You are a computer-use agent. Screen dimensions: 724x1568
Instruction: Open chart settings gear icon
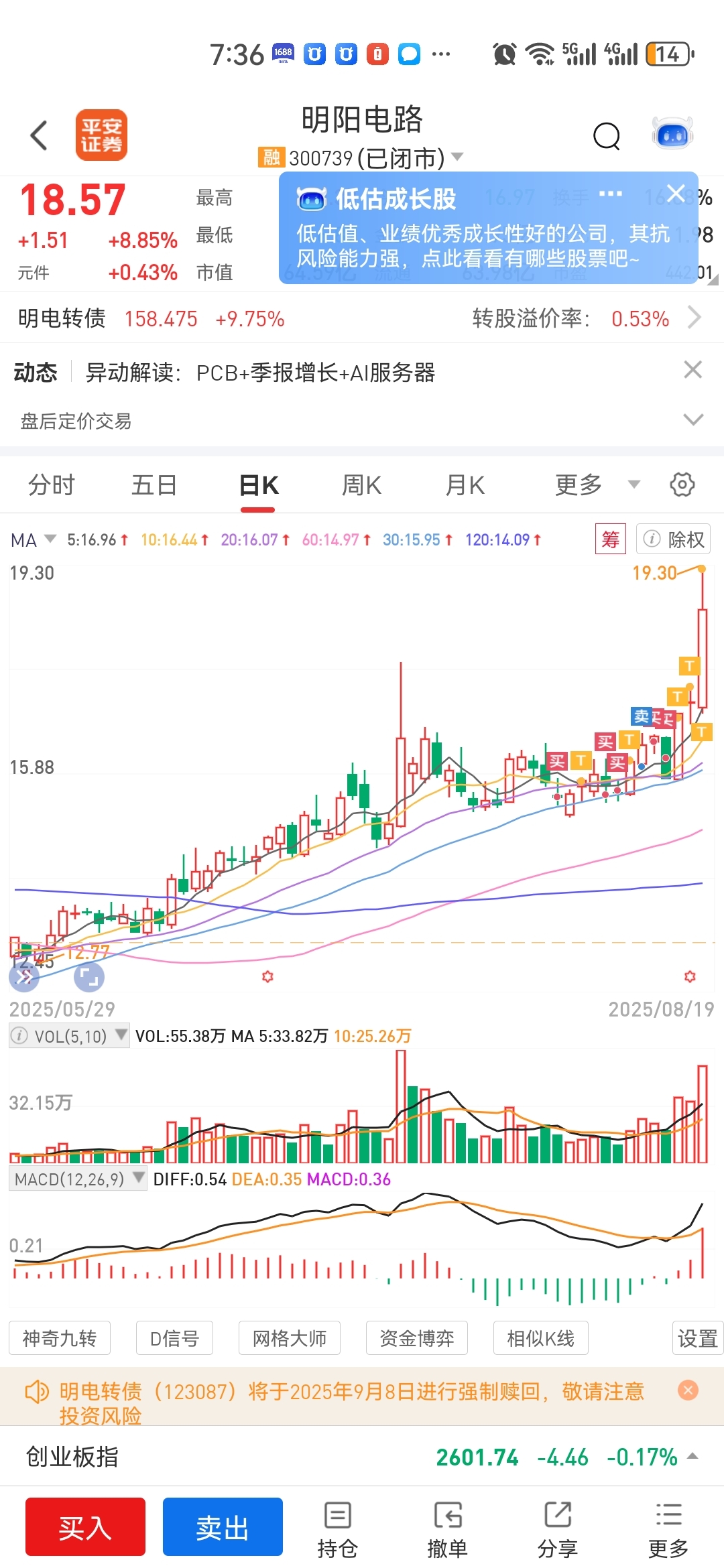(682, 484)
